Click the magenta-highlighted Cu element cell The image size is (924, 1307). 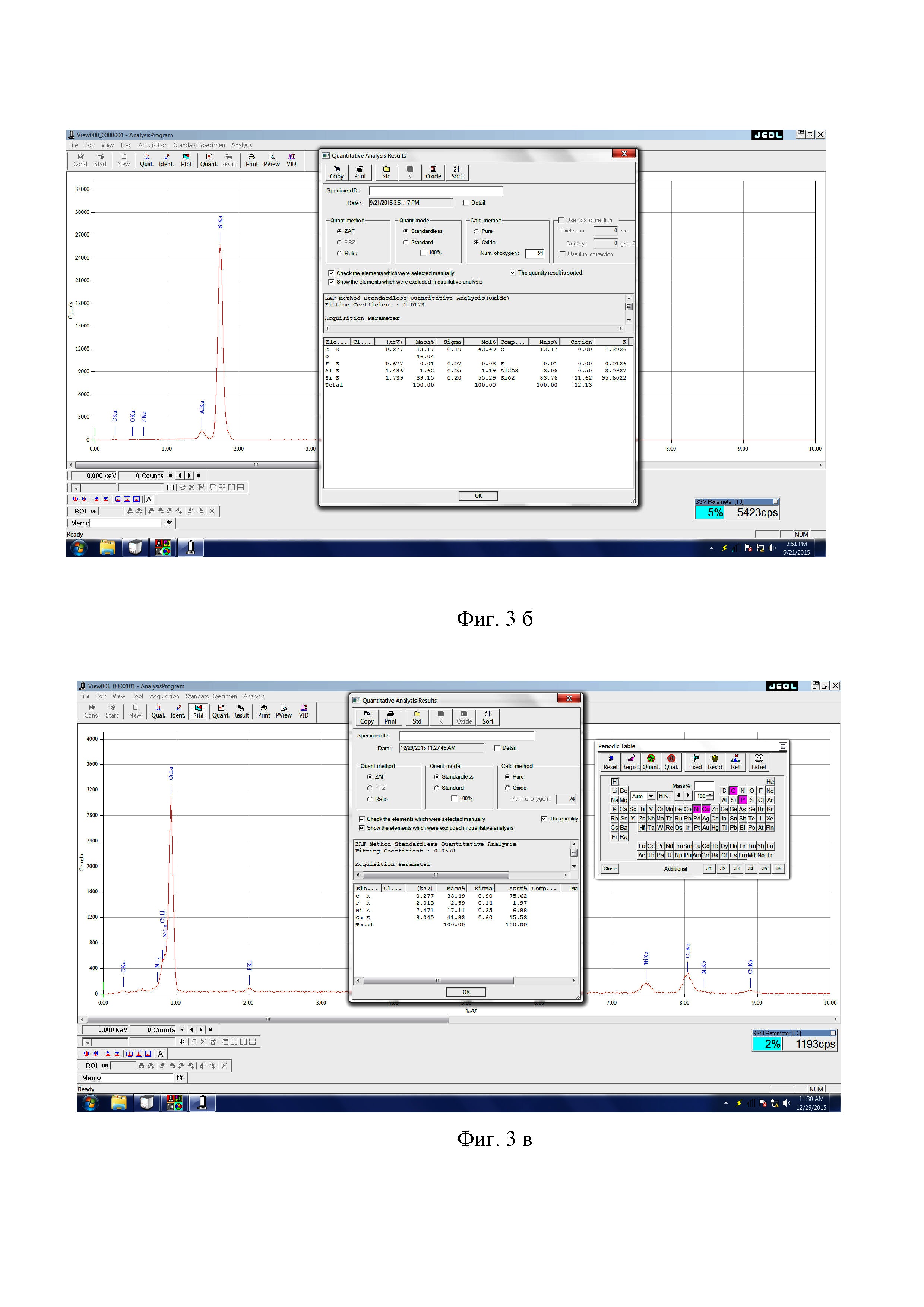tap(705, 809)
